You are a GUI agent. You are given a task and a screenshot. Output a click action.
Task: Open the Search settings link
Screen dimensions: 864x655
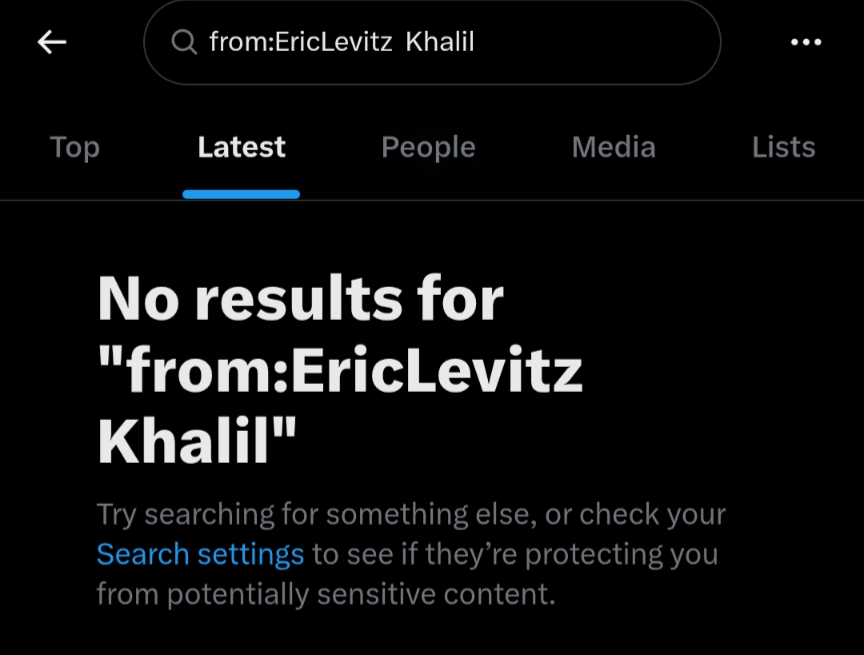(x=200, y=554)
